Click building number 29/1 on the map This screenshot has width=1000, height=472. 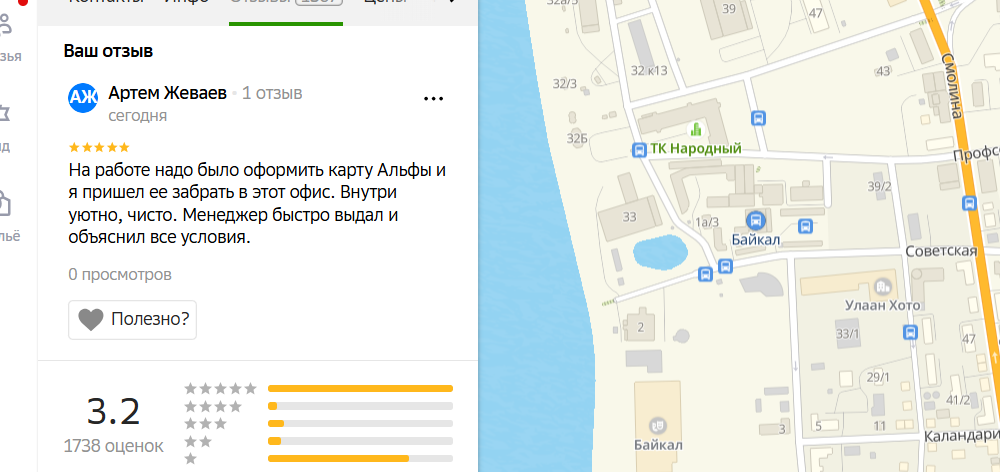pos(878,377)
